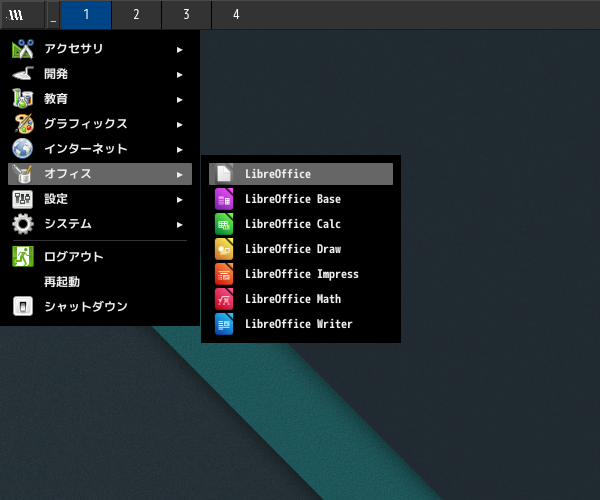Open the アクセサリ menu entry
The width and height of the screenshot is (600, 500).
100,49
